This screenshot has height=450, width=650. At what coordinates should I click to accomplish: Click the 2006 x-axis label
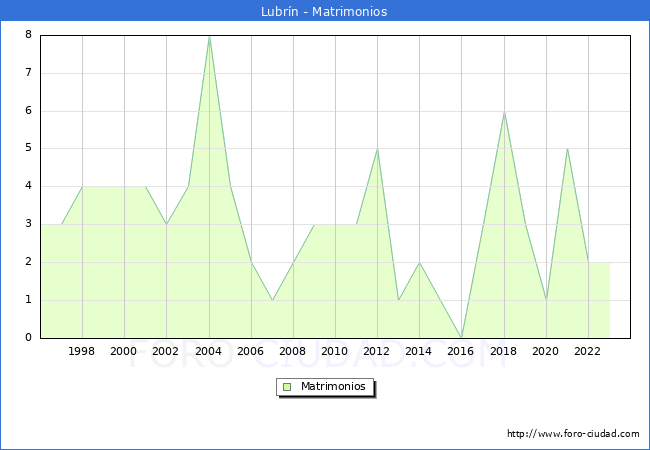[250, 352]
